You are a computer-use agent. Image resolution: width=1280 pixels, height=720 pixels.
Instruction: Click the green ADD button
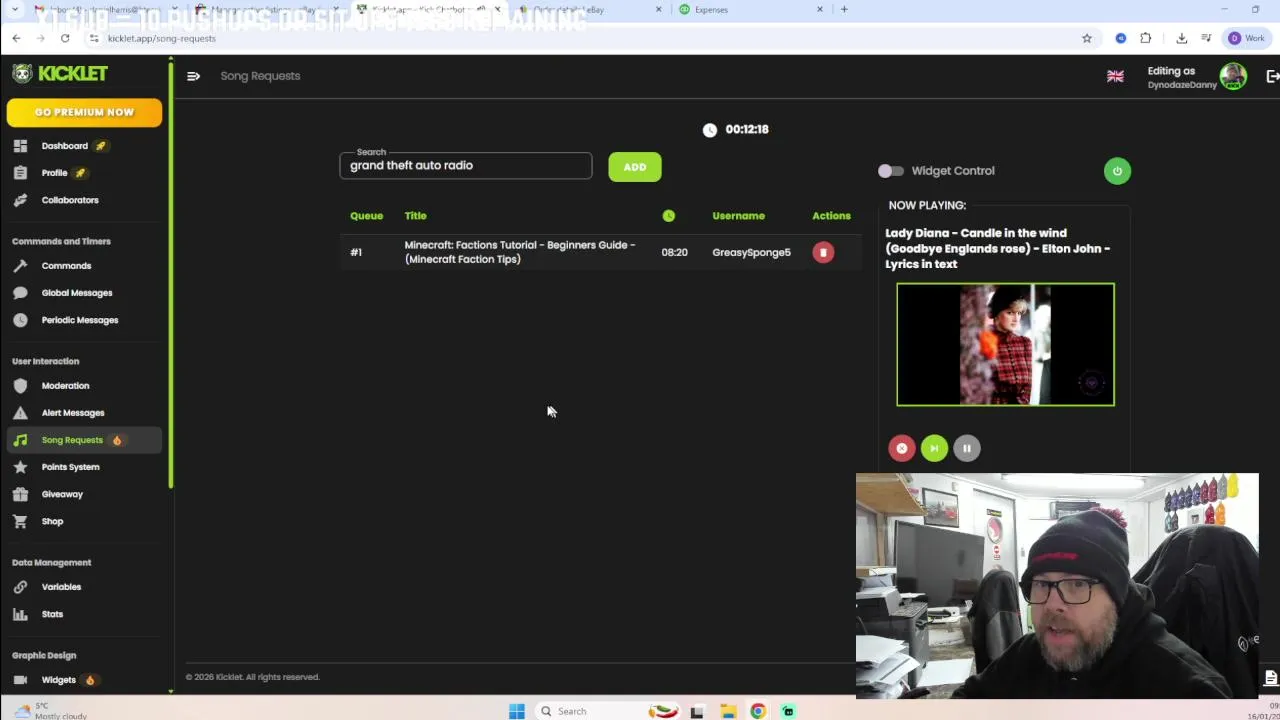tap(635, 167)
